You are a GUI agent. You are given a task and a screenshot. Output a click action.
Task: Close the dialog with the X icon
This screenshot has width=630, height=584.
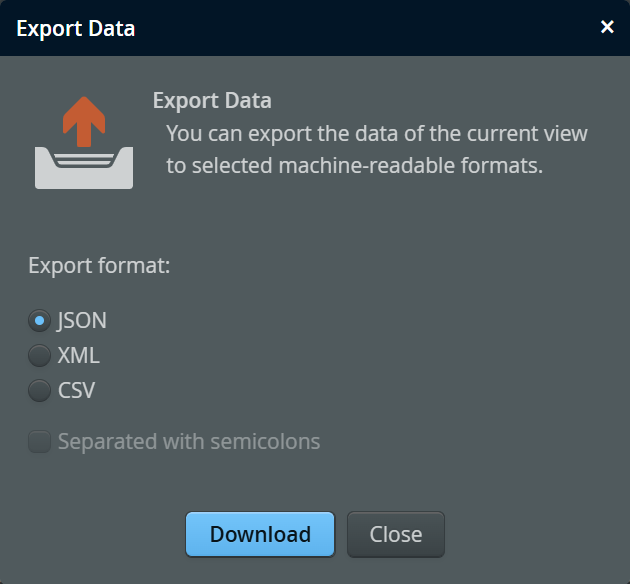pos(607,27)
